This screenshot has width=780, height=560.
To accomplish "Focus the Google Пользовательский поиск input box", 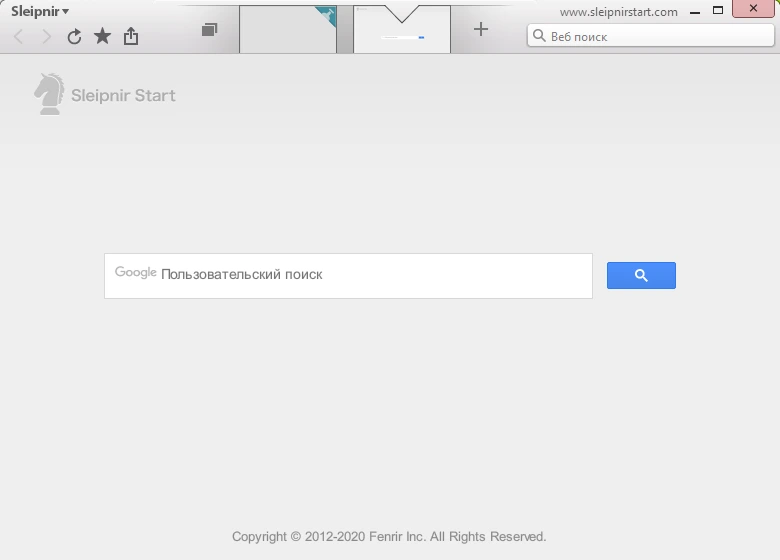I will 348,276.
